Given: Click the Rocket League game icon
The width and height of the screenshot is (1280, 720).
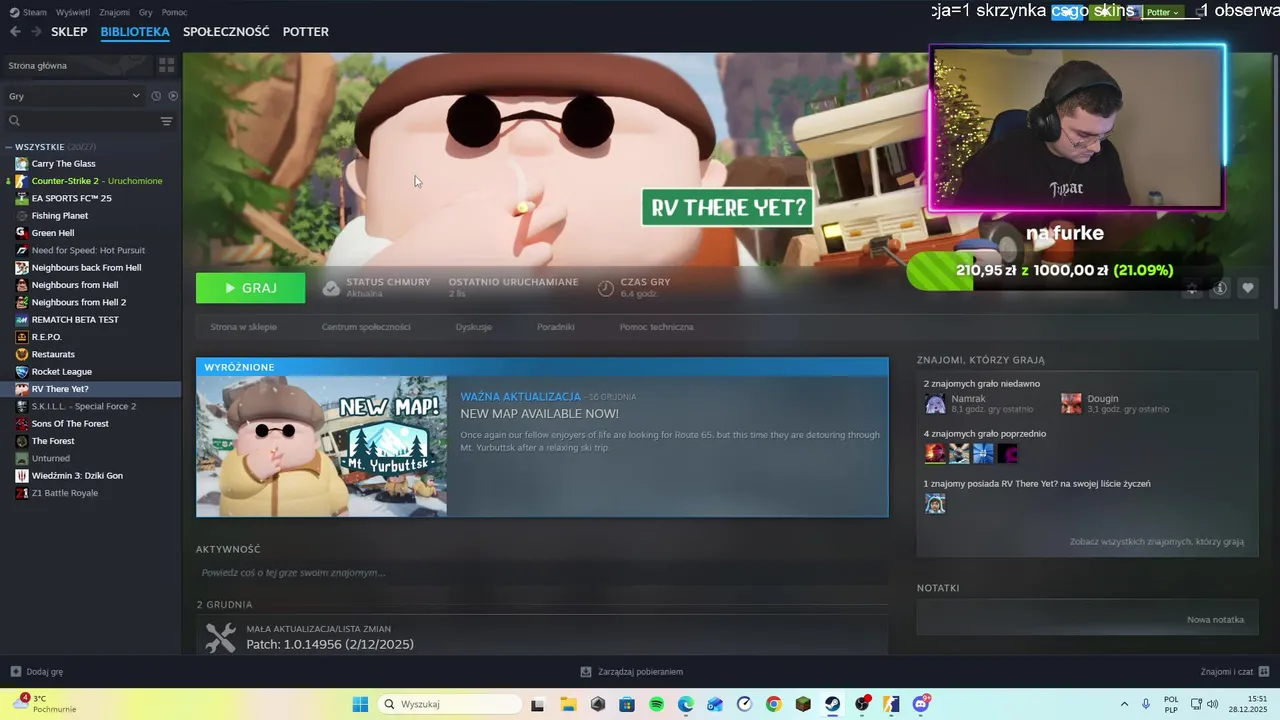Looking at the screenshot, I should (x=22, y=372).
